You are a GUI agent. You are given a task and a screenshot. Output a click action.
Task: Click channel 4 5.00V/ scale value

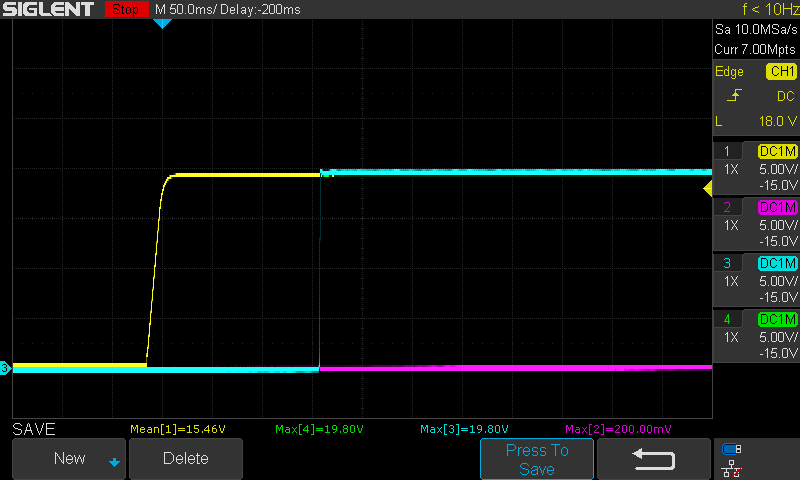point(778,337)
